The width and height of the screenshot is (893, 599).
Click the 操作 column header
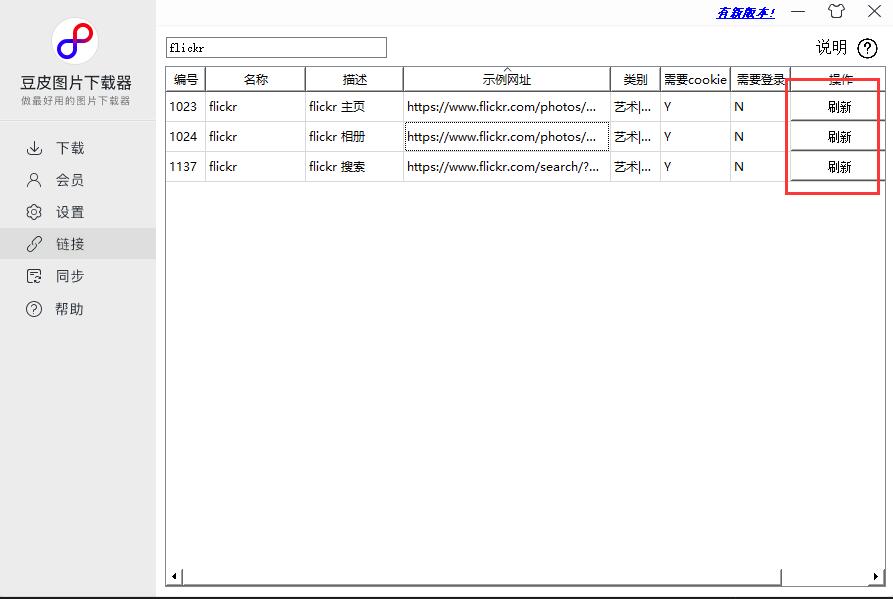pyautogui.click(x=838, y=79)
